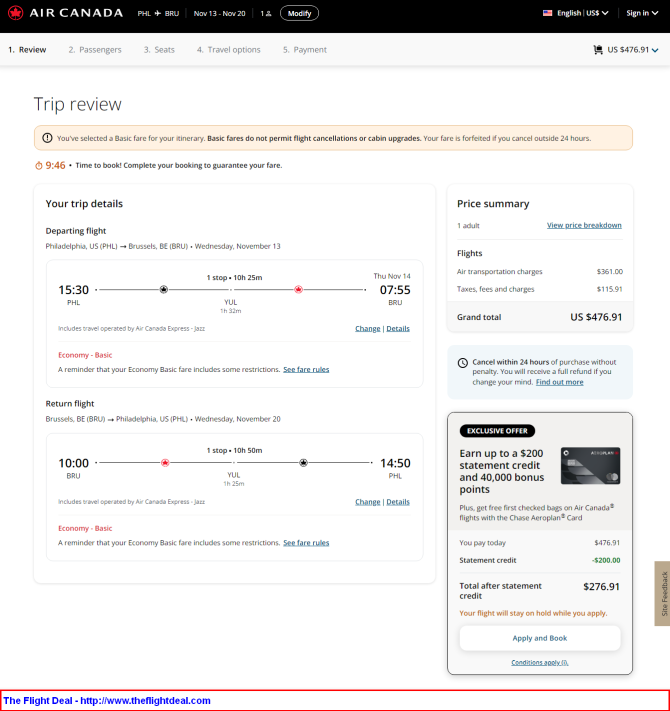The width and height of the screenshot is (670, 711).
Task: Expand the US $476.91 cart total chevron
Action: tap(655, 50)
